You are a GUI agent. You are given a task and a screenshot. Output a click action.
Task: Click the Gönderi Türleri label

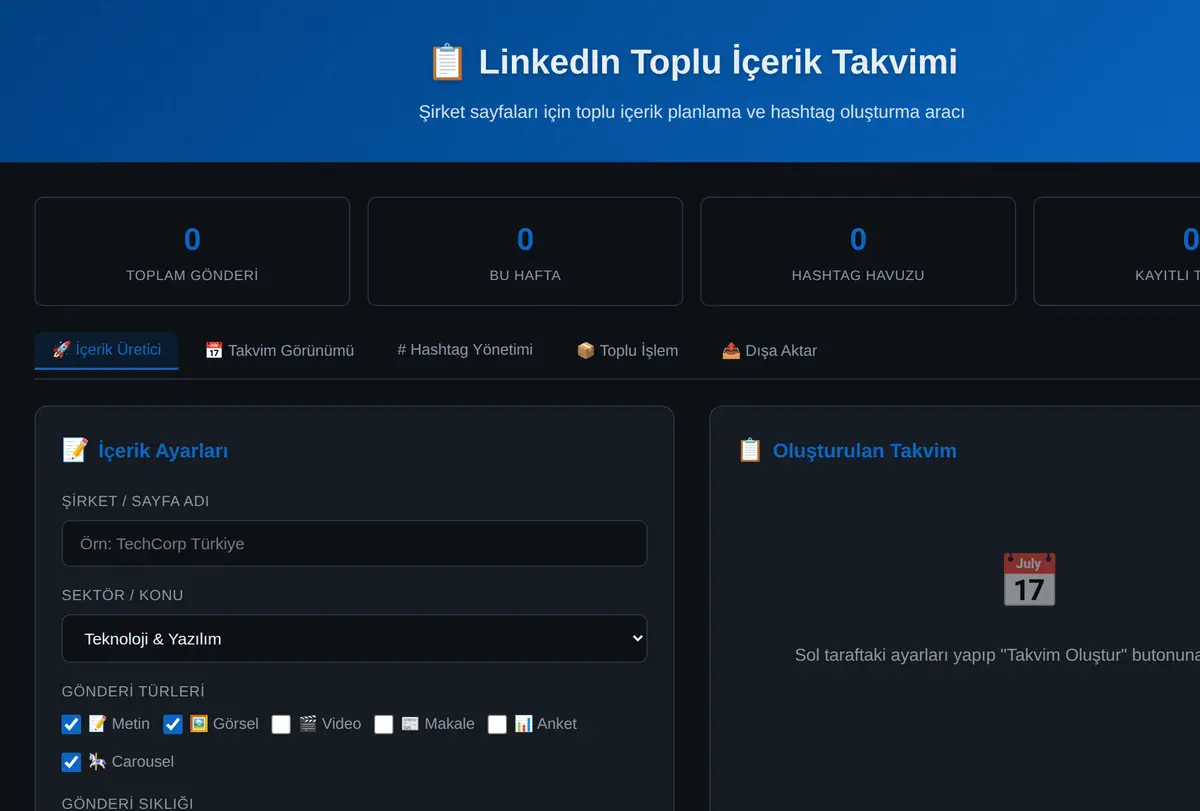pyautogui.click(x=133, y=691)
